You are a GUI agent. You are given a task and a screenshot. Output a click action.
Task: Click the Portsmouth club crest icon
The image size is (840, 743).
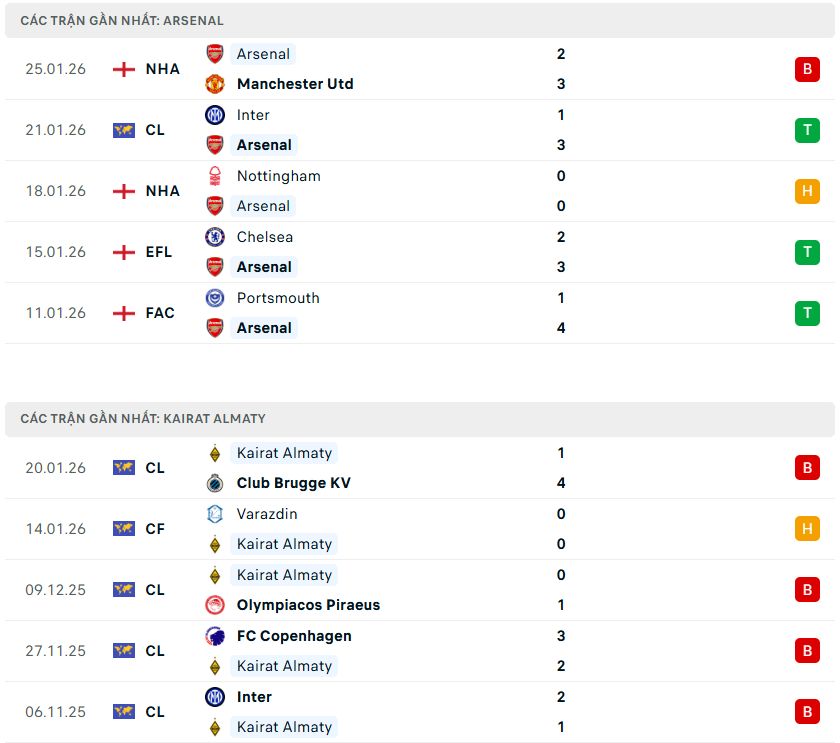point(215,298)
